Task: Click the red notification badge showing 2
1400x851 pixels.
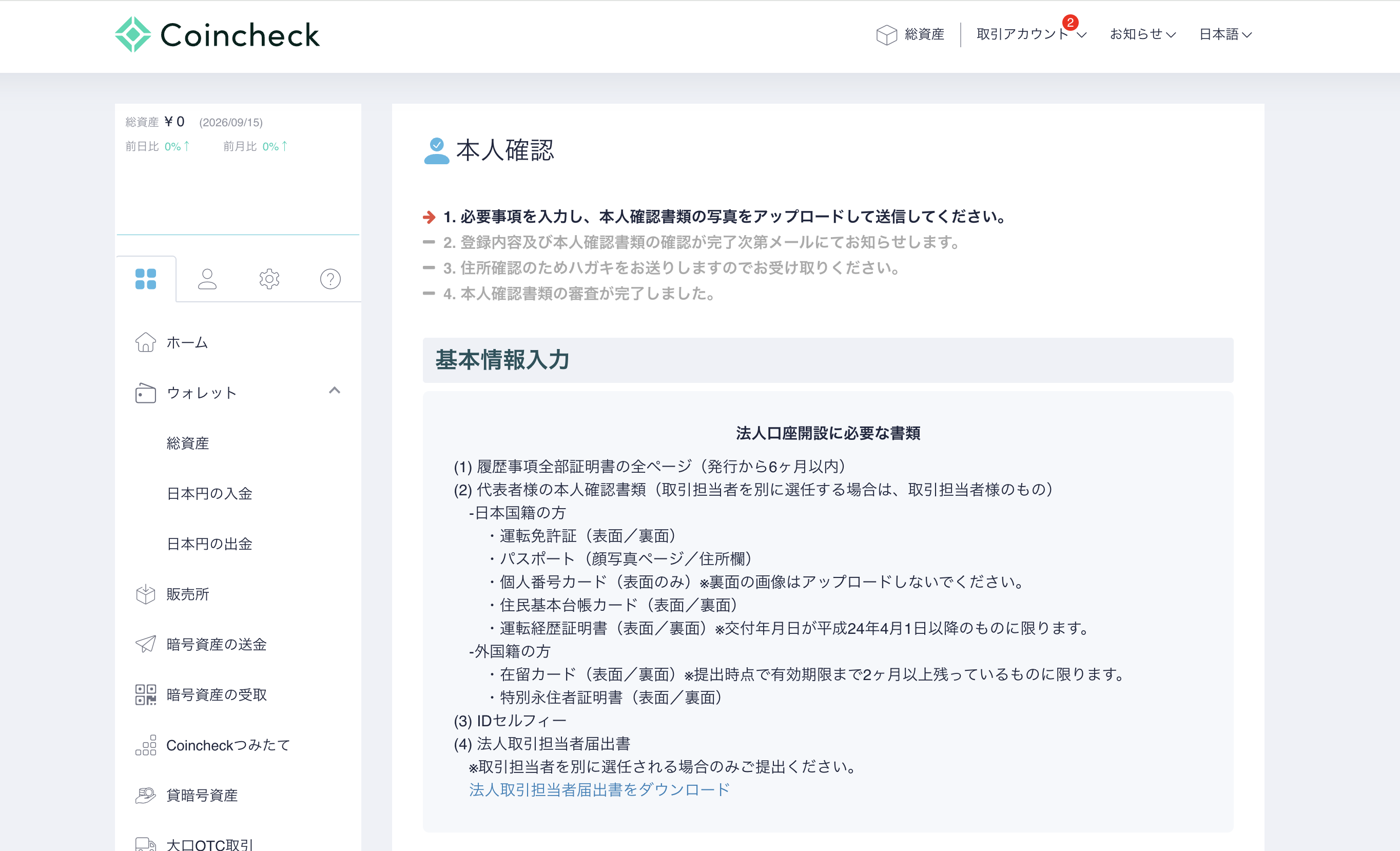Action: (1070, 23)
